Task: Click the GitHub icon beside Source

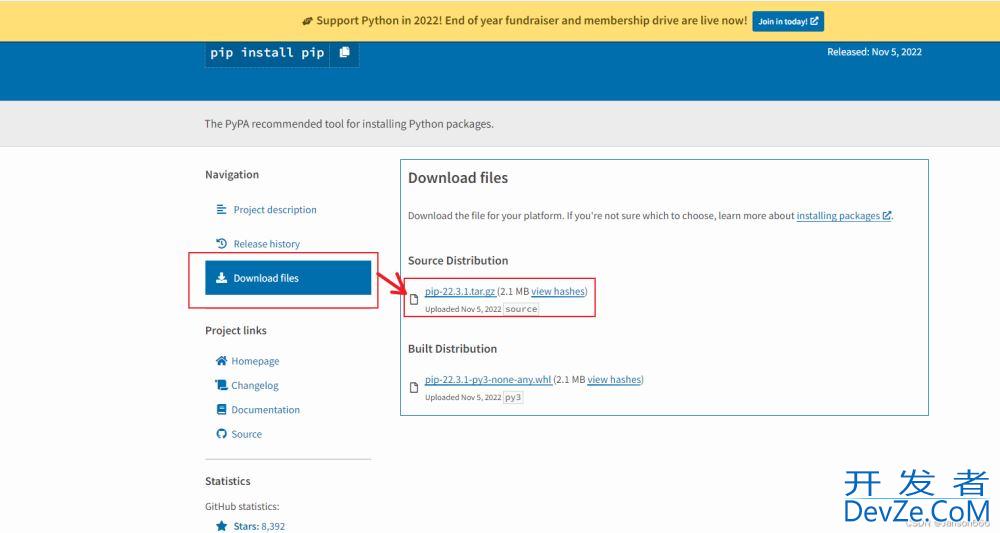Action: 221,434
